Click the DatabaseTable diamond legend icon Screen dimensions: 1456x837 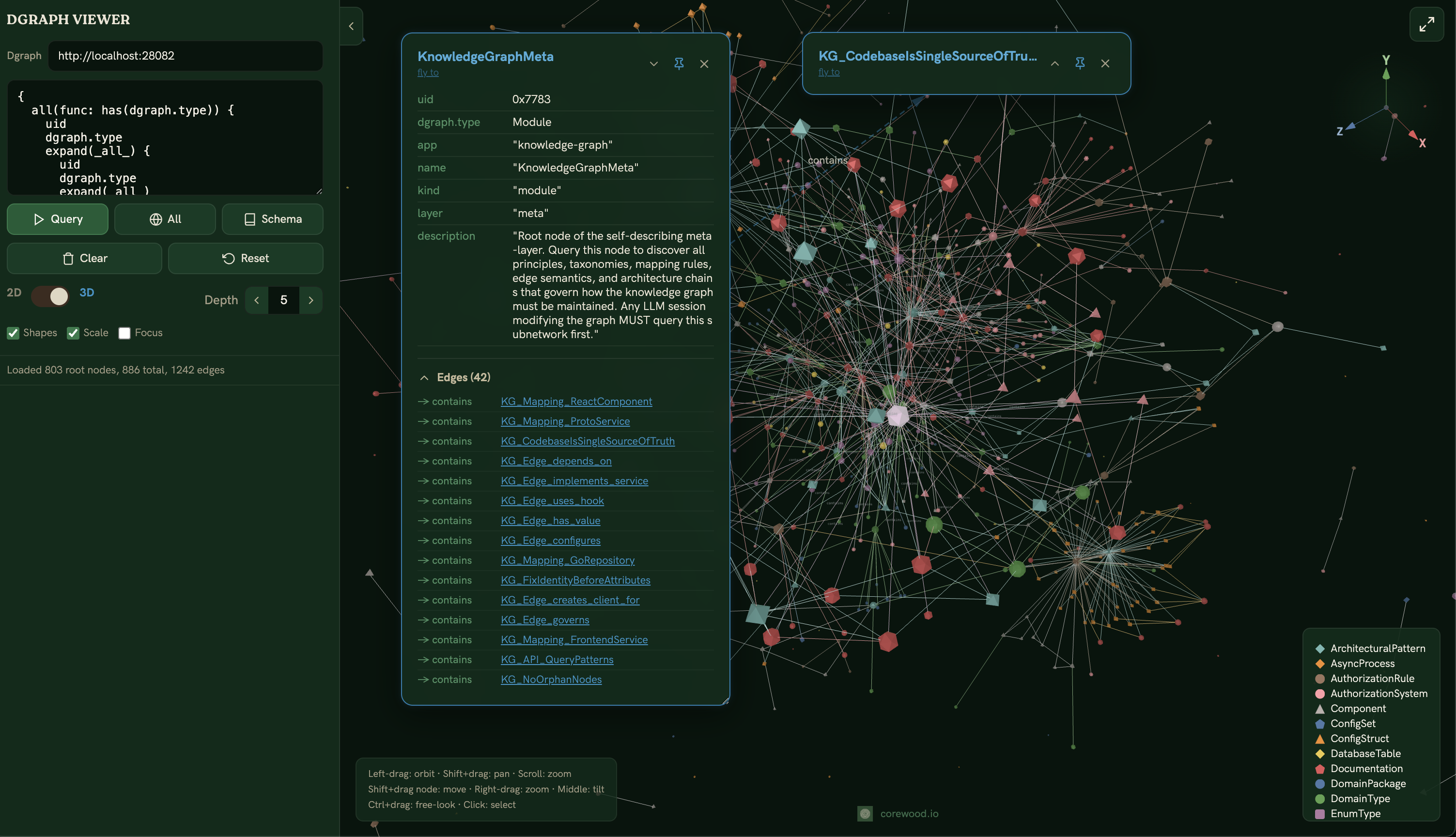(1320, 754)
